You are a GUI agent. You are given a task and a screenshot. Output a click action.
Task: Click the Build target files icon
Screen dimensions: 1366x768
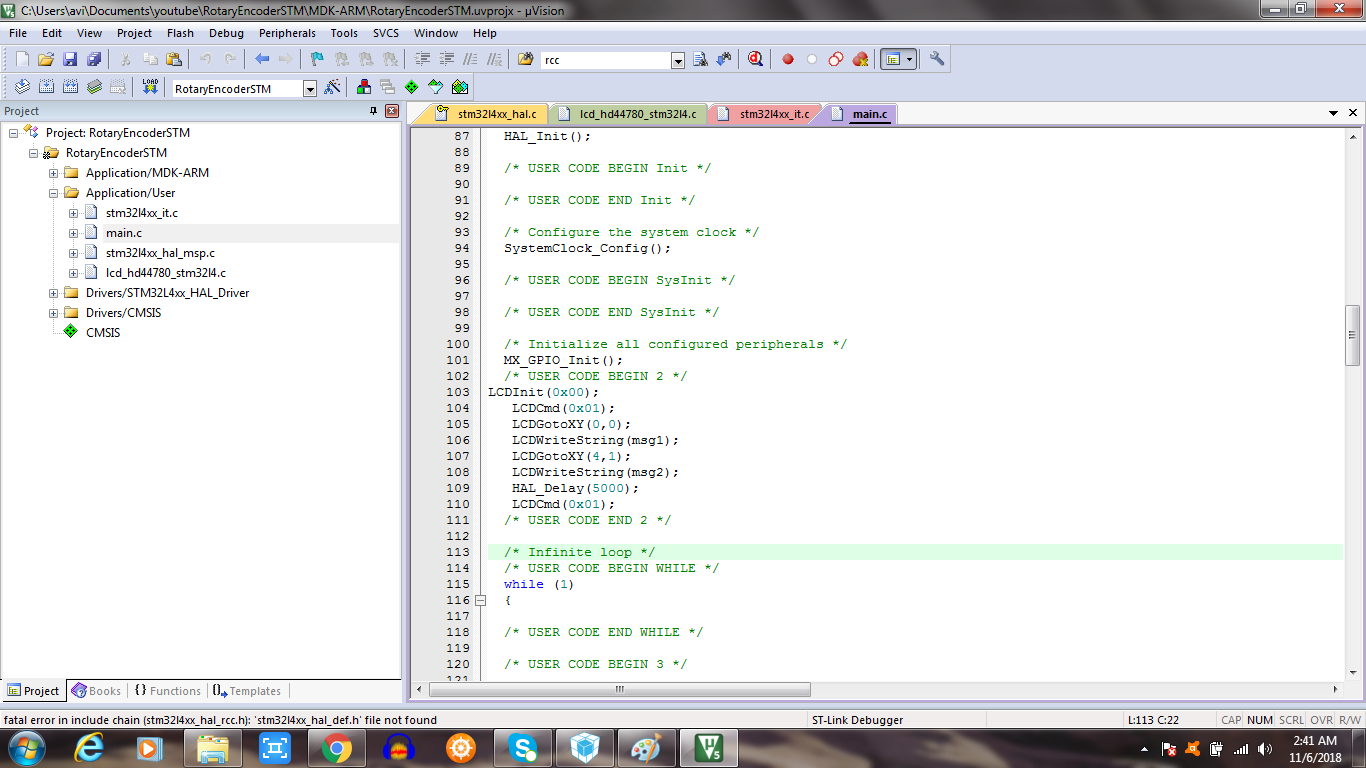[44, 87]
